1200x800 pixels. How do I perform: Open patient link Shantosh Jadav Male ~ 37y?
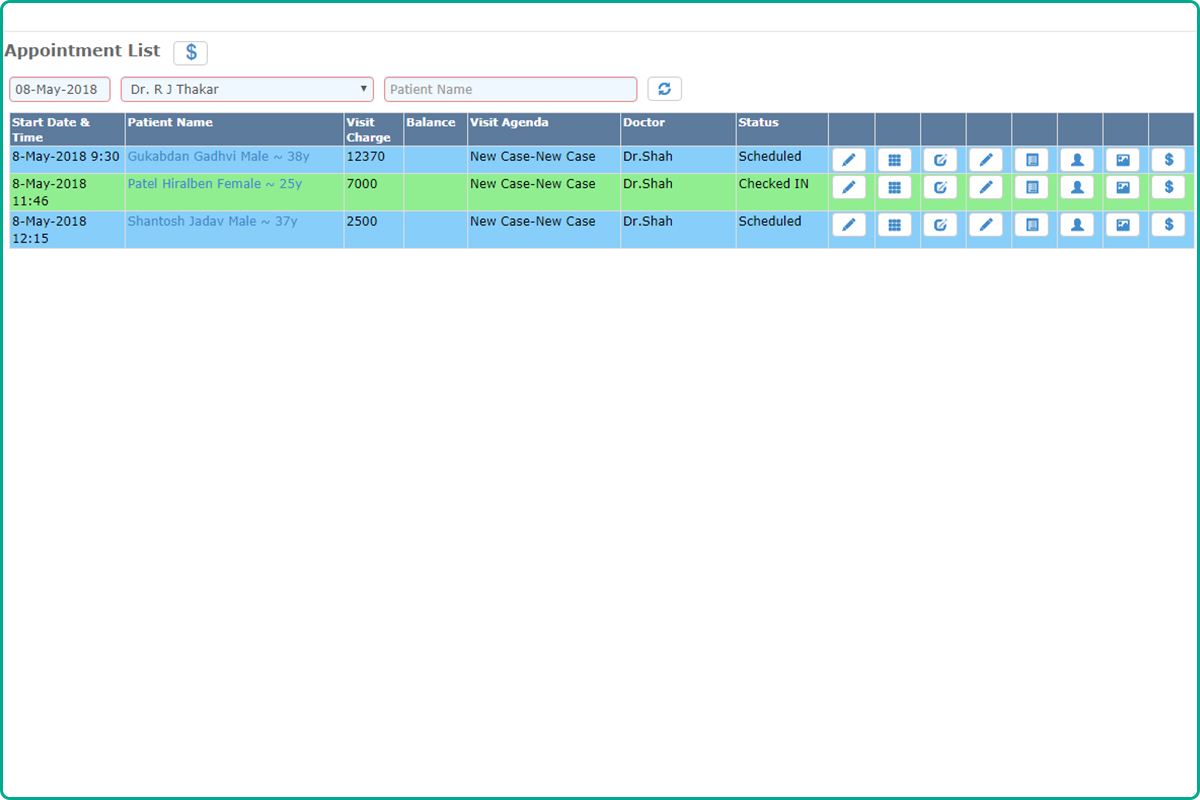(x=212, y=221)
